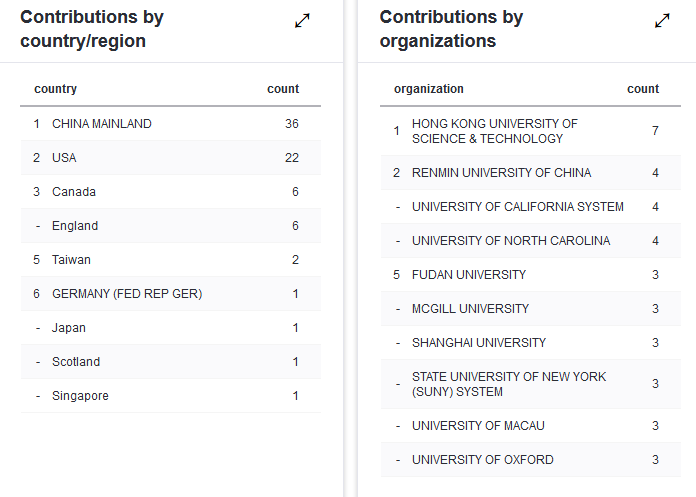Select FUDAN UNIVERSITY organization row
Image resolution: width=696 pixels, height=497 pixels.
click(x=530, y=275)
